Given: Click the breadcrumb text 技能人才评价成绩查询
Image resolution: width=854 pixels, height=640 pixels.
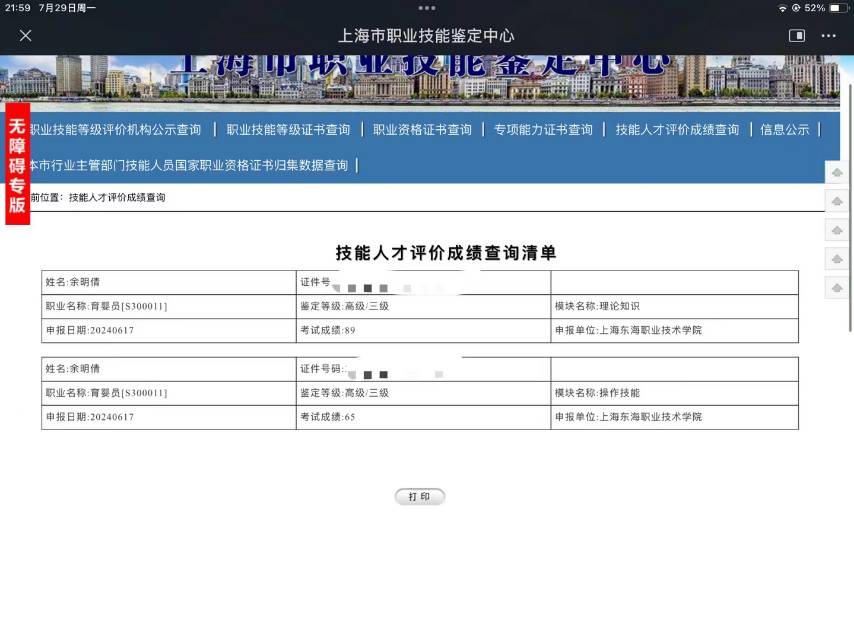Looking at the screenshot, I should tap(117, 198).
